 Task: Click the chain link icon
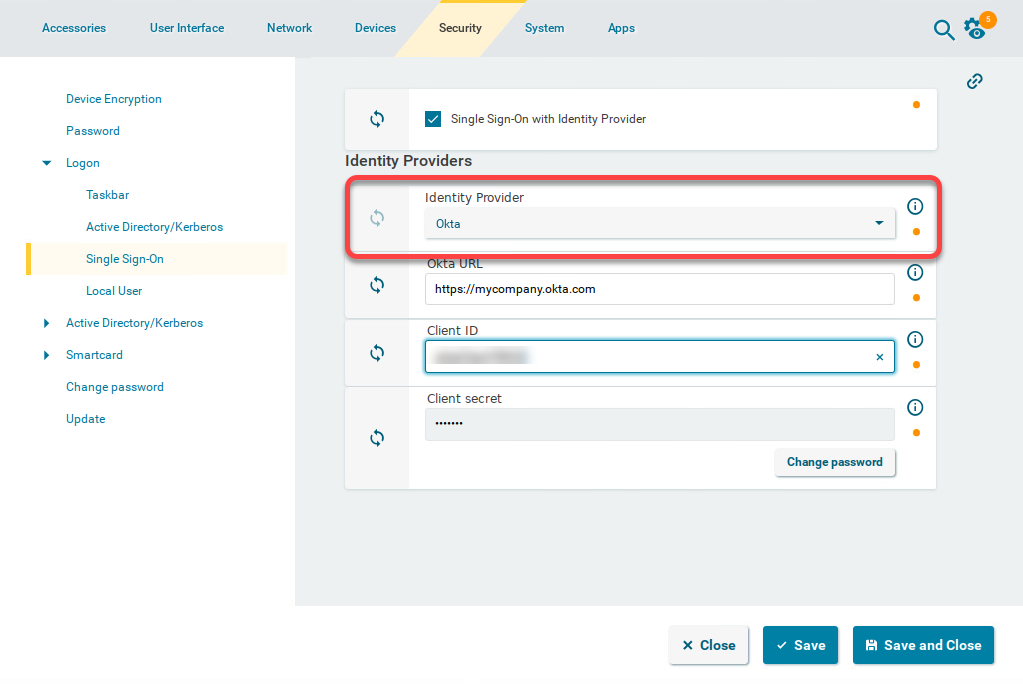975,82
